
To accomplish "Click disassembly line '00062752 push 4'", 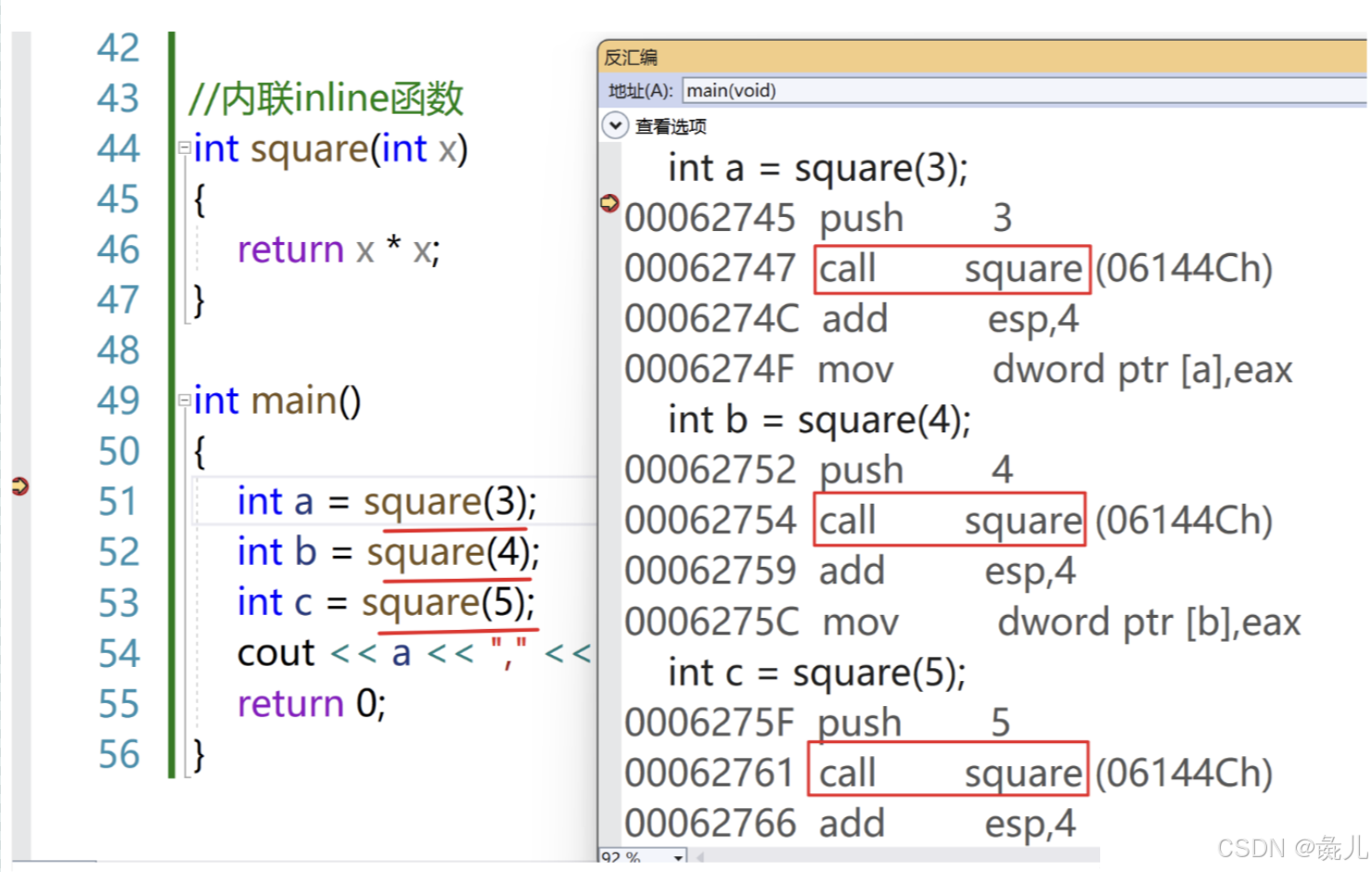I will click(818, 470).
